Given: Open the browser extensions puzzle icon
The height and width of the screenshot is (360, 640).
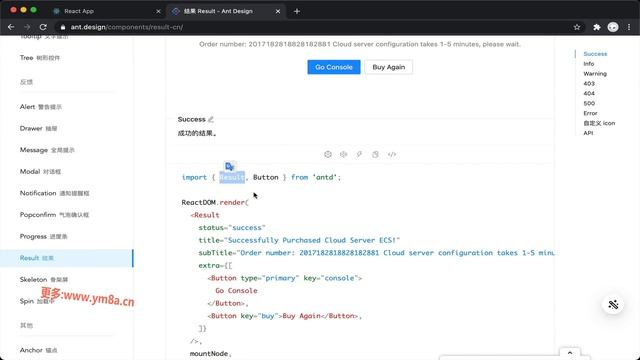Looking at the screenshot, I should [597, 27].
